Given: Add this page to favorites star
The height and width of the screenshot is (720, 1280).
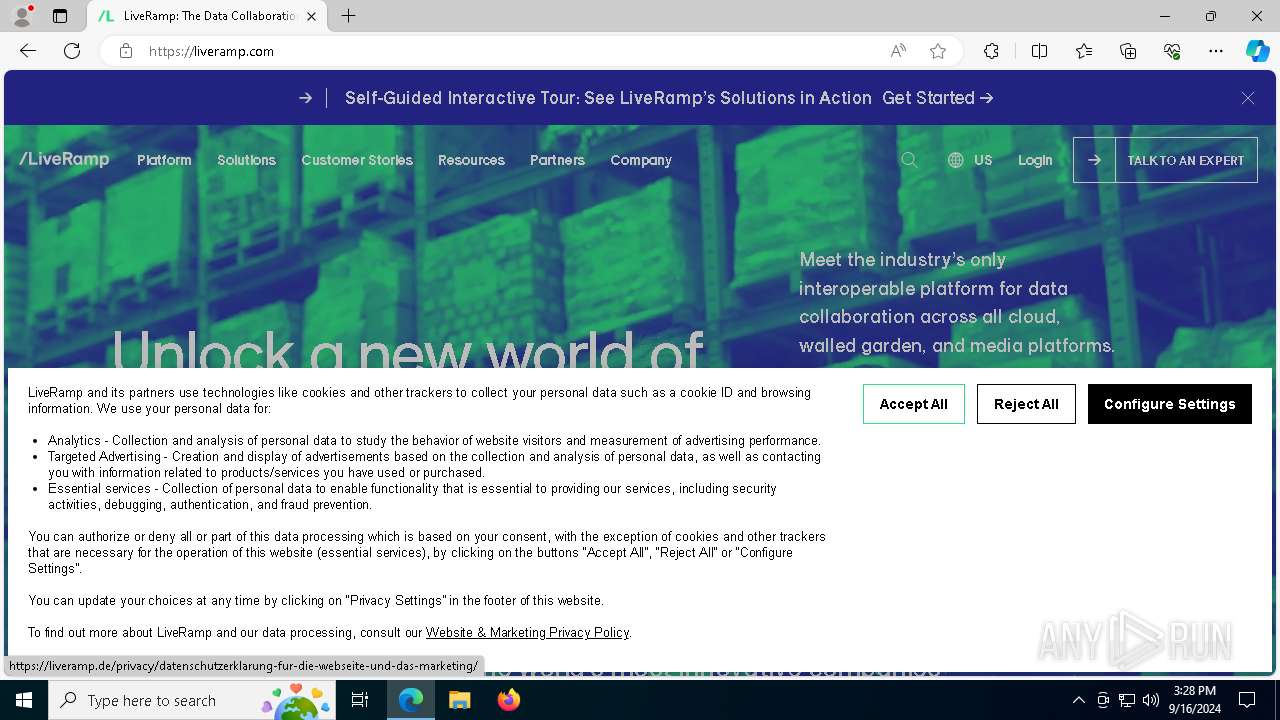Looking at the screenshot, I should [x=938, y=51].
